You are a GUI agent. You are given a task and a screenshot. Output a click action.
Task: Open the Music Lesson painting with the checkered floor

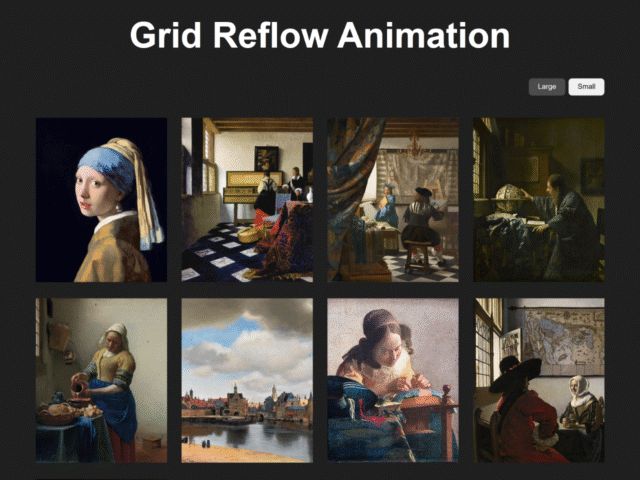(x=247, y=200)
